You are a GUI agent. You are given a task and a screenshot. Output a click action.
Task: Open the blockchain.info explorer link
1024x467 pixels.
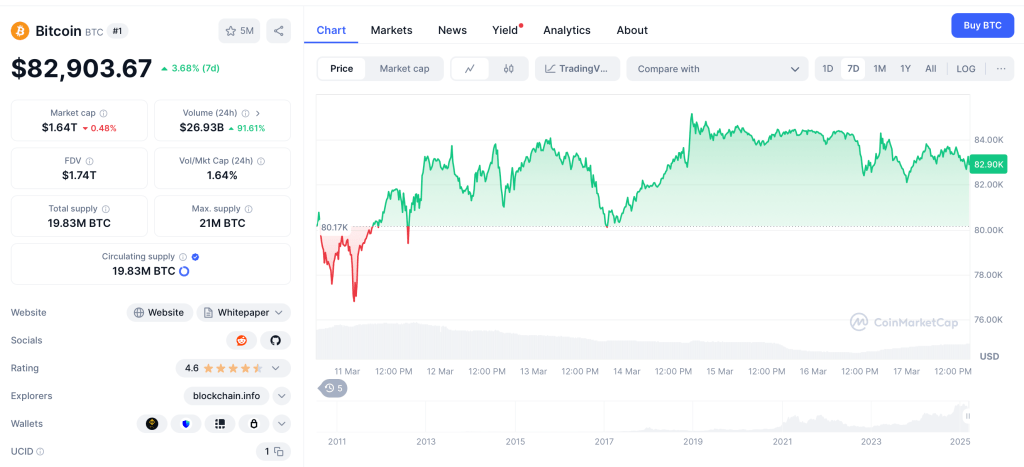click(x=227, y=396)
